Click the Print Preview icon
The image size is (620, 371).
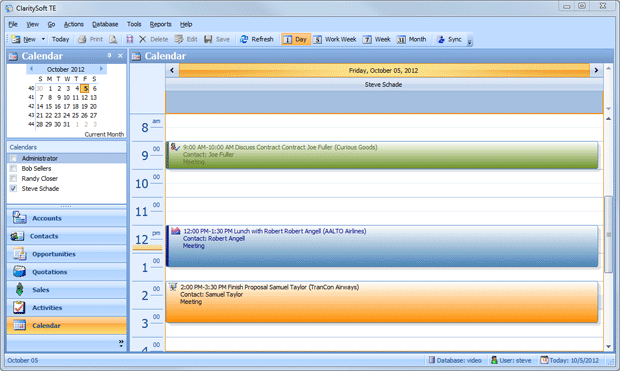pos(113,39)
